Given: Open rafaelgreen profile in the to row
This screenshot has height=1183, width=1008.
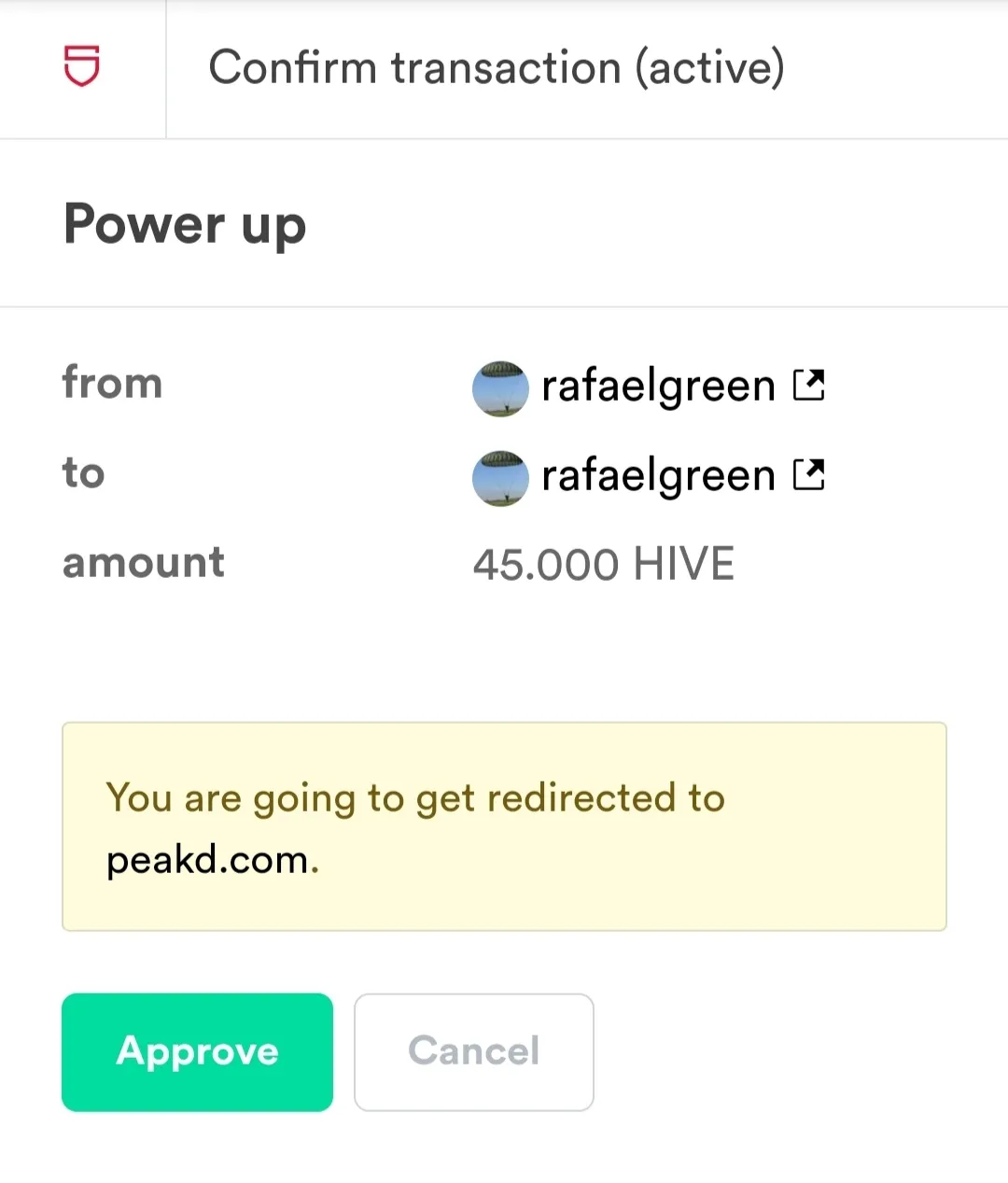Looking at the screenshot, I should click(658, 476).
